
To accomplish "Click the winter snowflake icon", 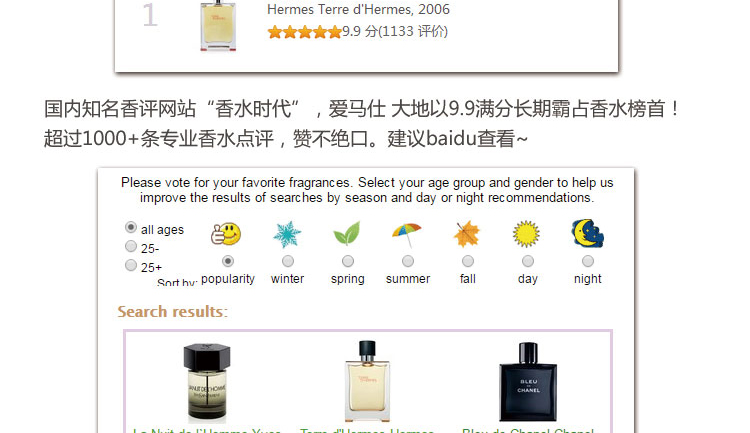I will (287, 234).
